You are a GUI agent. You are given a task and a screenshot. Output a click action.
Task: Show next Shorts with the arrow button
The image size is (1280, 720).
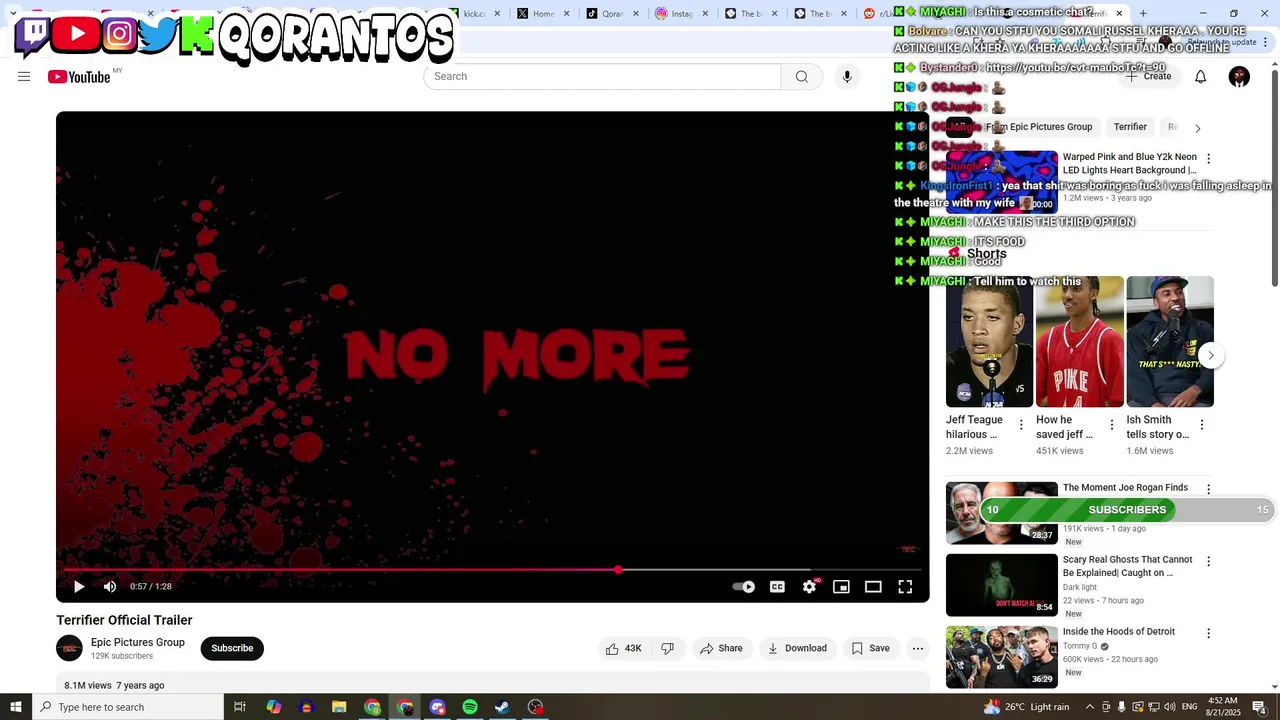1210,355
